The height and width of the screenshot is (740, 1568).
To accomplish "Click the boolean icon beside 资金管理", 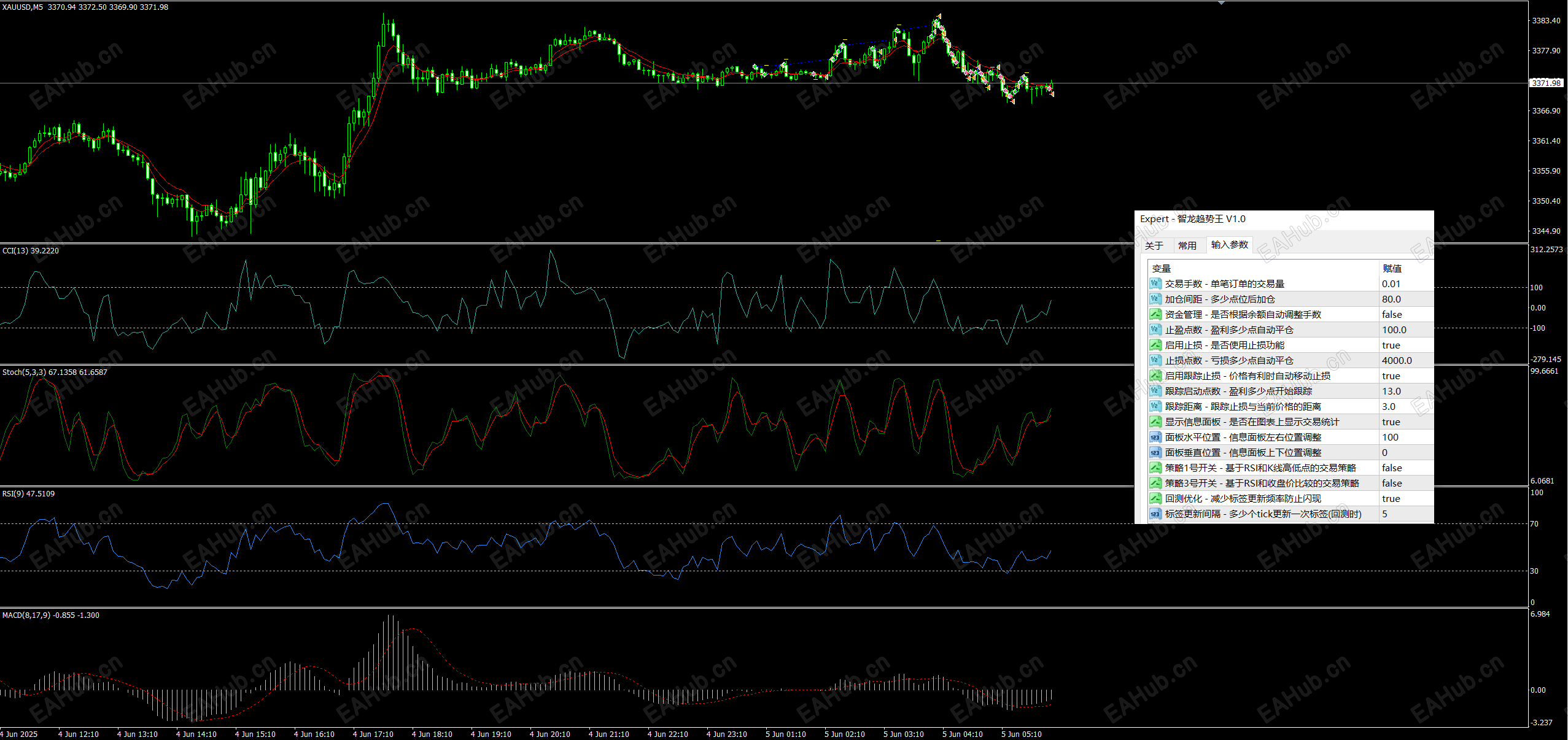I will tap(1155, 314).
